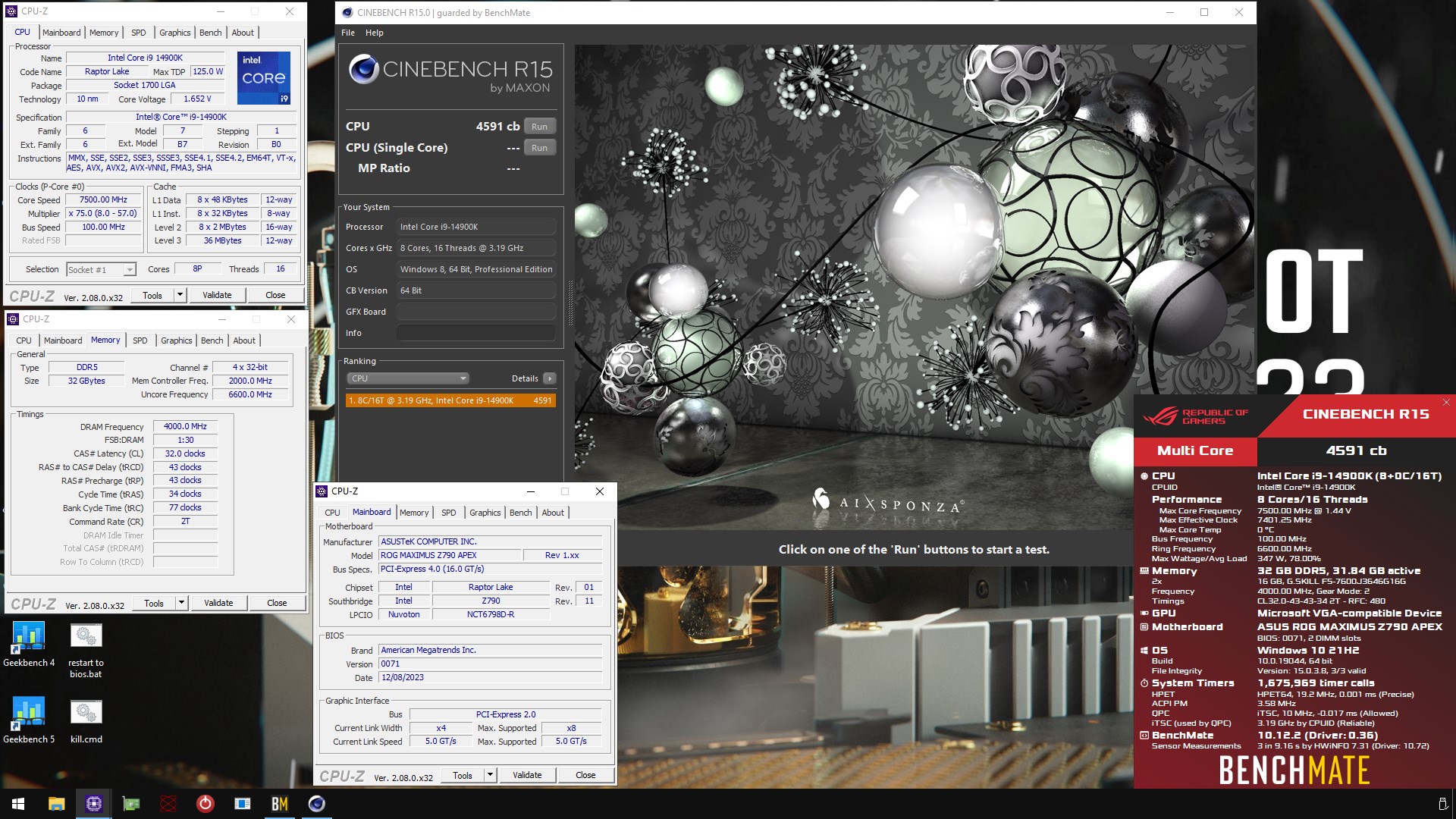Click the Core Speed 7500.00 MHz value
Viewport: 1456px width, 819px height.
[103, 200]
